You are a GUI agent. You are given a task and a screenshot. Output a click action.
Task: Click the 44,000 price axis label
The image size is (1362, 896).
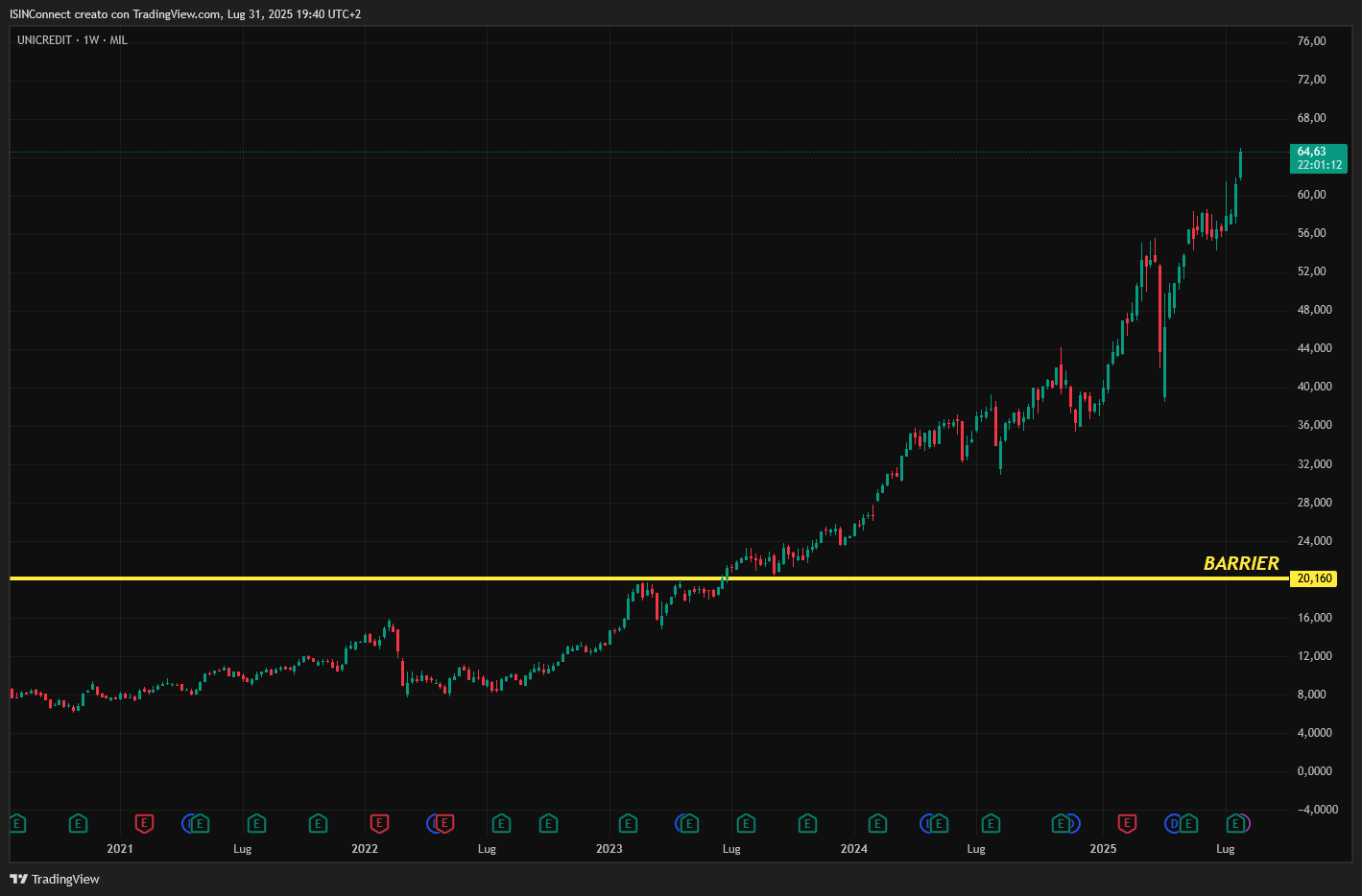click(1314, 348)
